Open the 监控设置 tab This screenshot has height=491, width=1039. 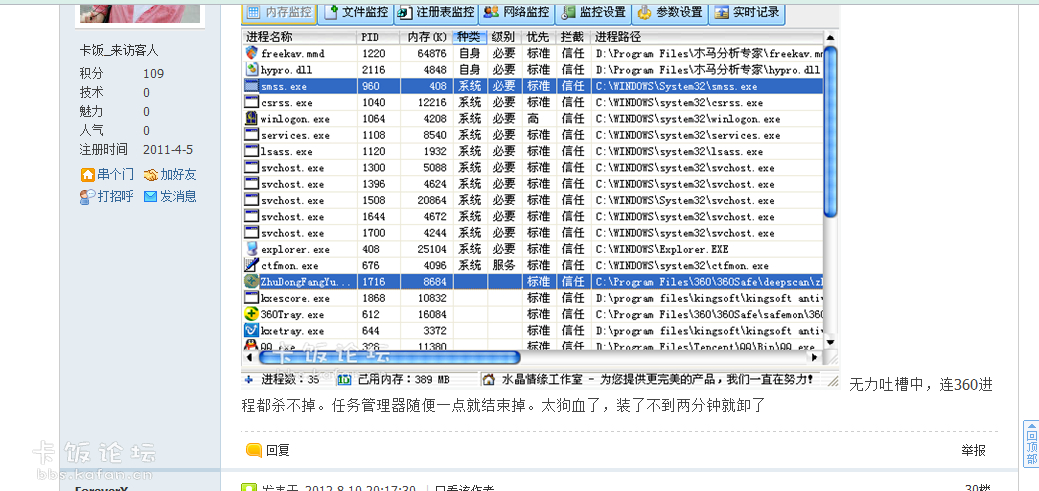(594, 13)
